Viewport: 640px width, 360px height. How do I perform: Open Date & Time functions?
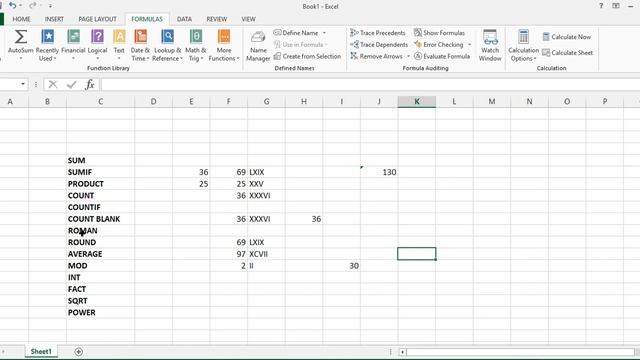[140, 45]
